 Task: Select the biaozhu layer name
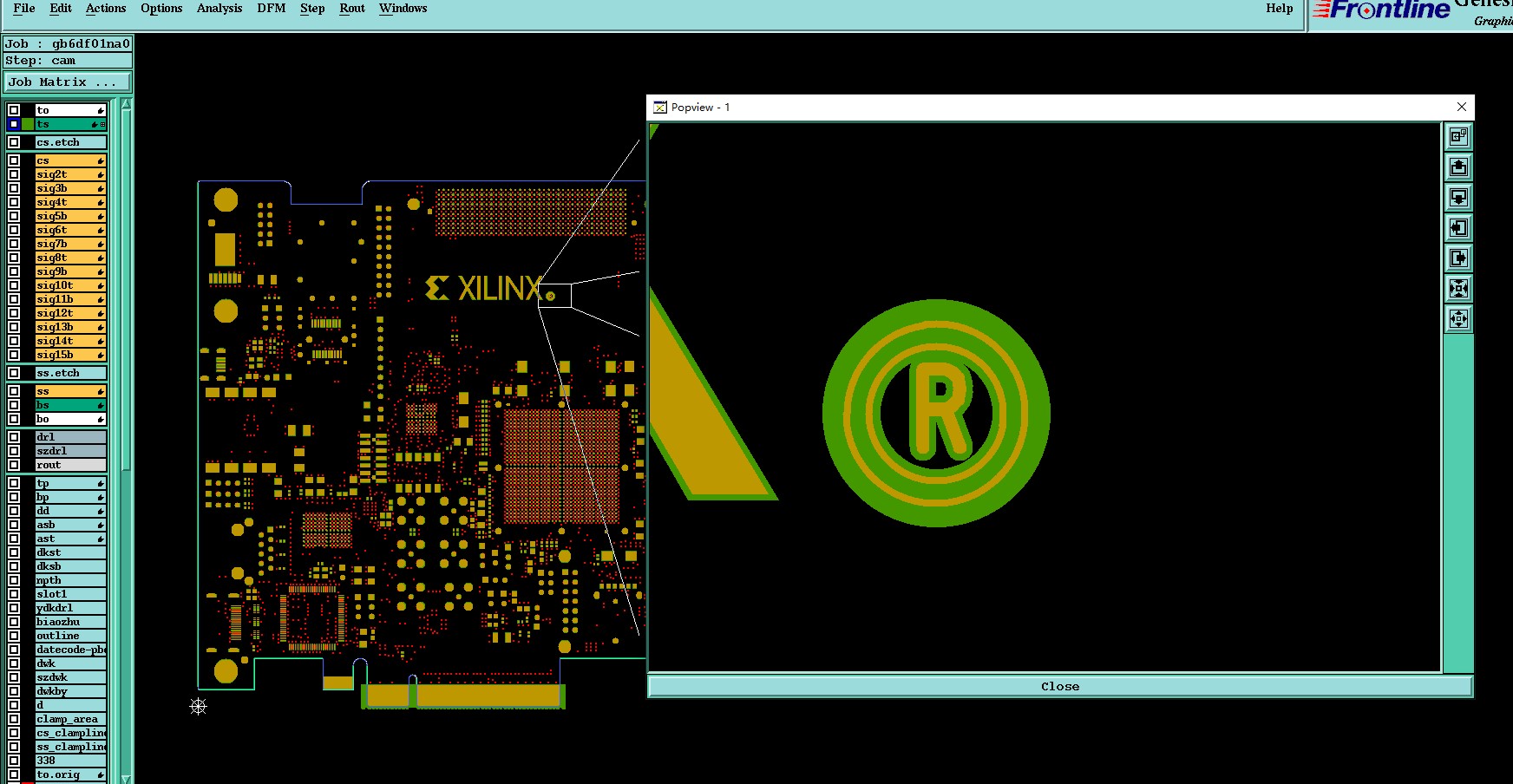[70, 622]
